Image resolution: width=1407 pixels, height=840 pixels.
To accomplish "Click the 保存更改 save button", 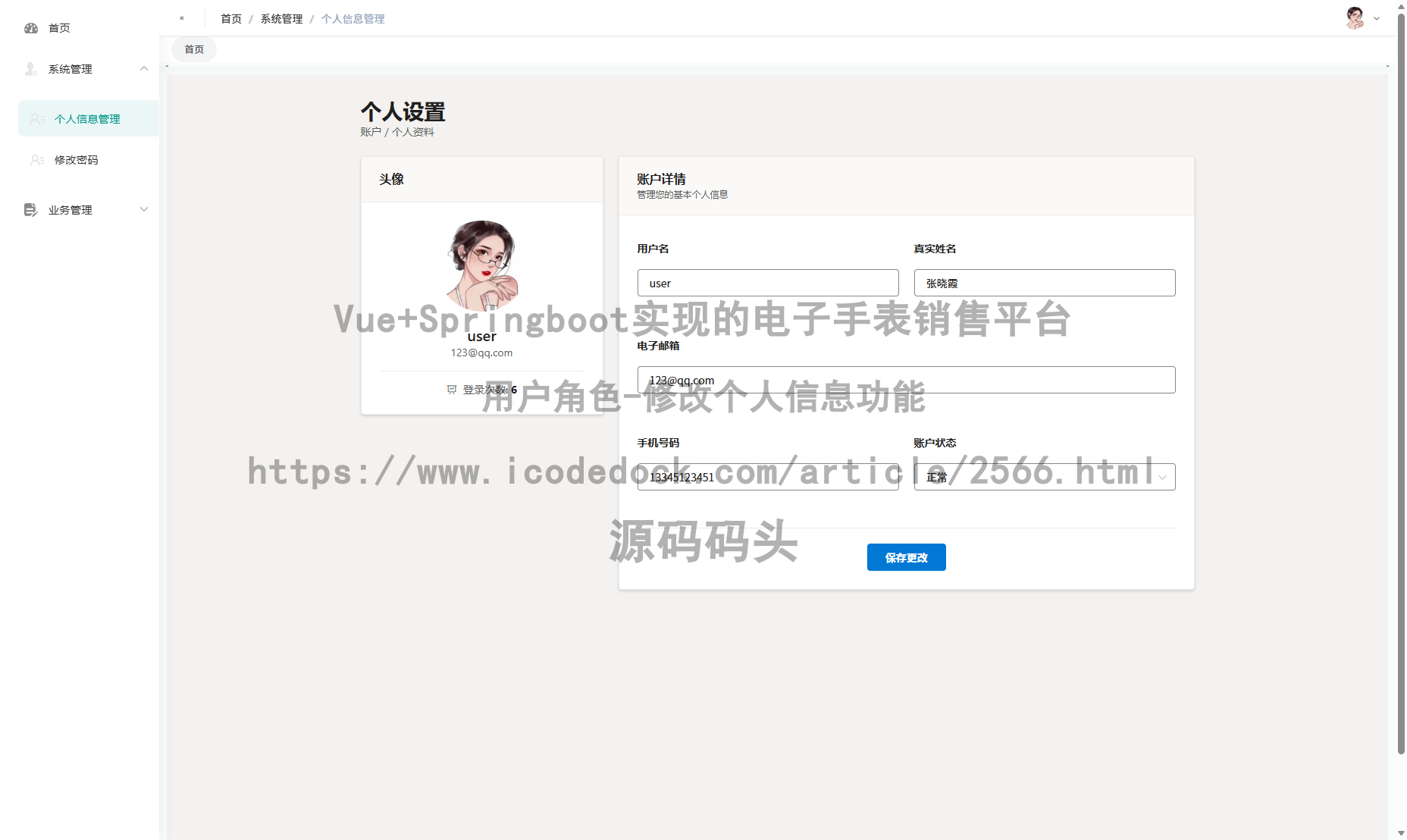I will tap(906, 557).
